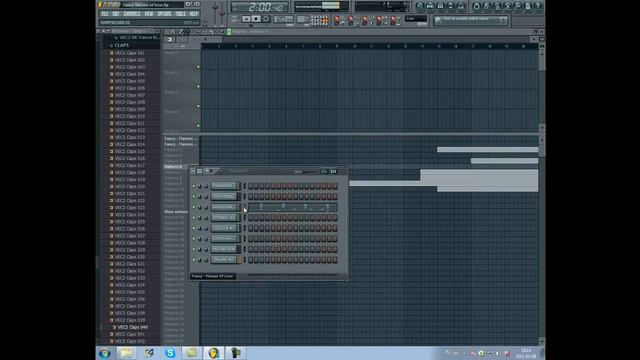Image resolution: width=640 pixels, height=360 pixels.
Task: Open the Windows Start button
Action: click(x=105, y=353)
